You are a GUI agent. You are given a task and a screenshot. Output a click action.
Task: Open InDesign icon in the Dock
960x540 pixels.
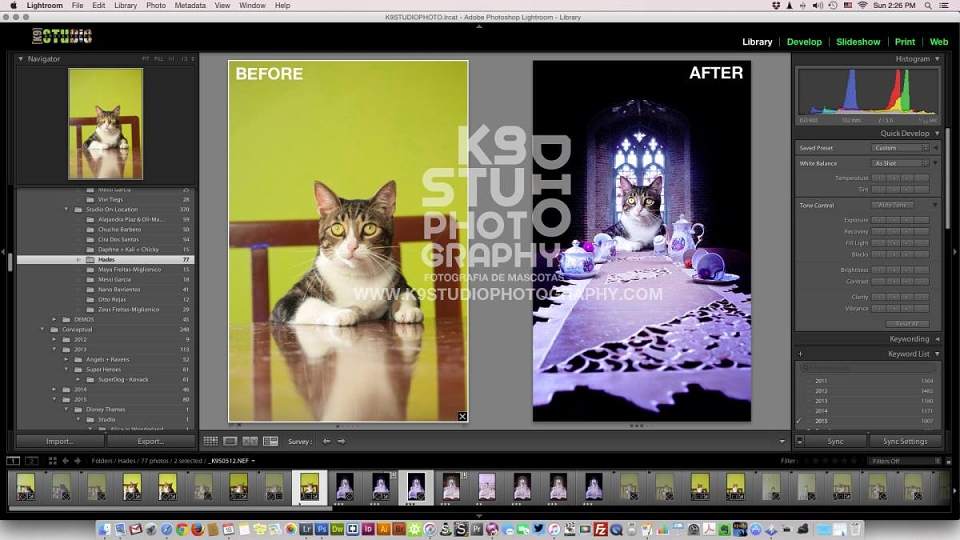point(368,529)
